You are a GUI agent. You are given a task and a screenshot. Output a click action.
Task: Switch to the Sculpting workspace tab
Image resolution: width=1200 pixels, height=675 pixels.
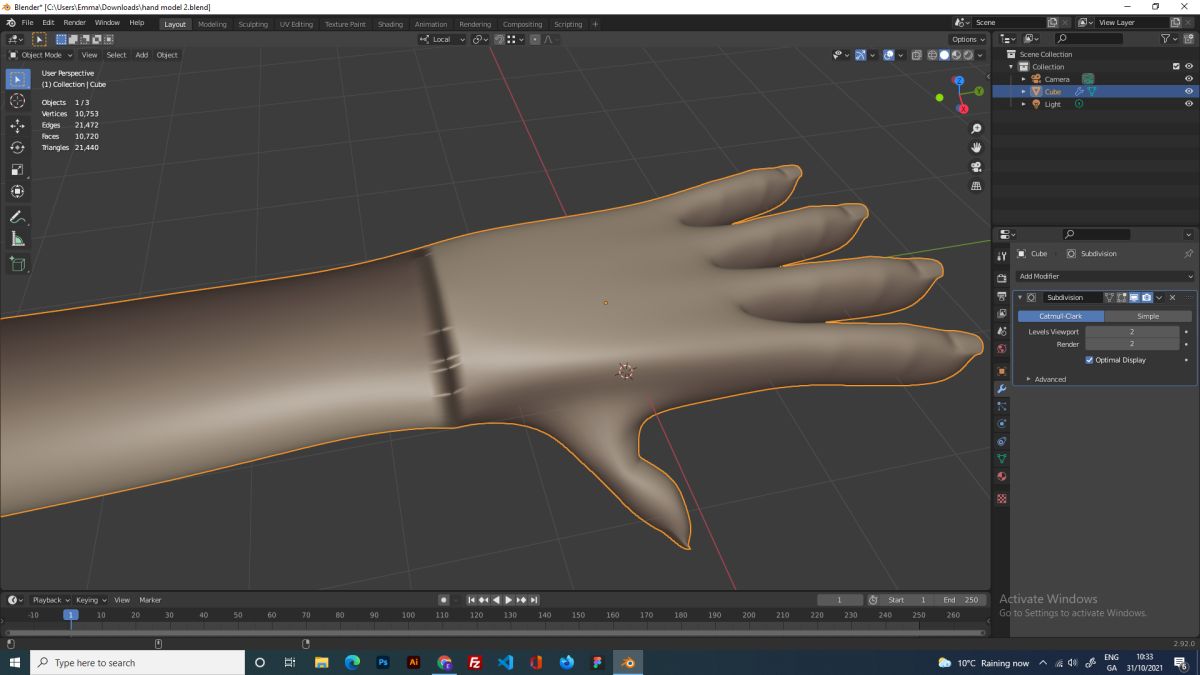click(x=253, y=24)
